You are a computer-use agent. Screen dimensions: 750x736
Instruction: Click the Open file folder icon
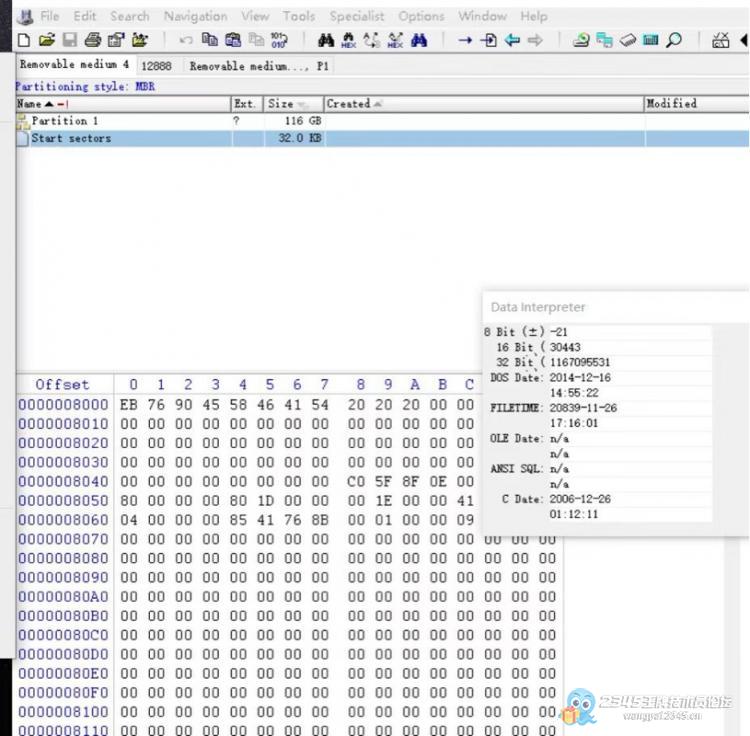(46, 40)
